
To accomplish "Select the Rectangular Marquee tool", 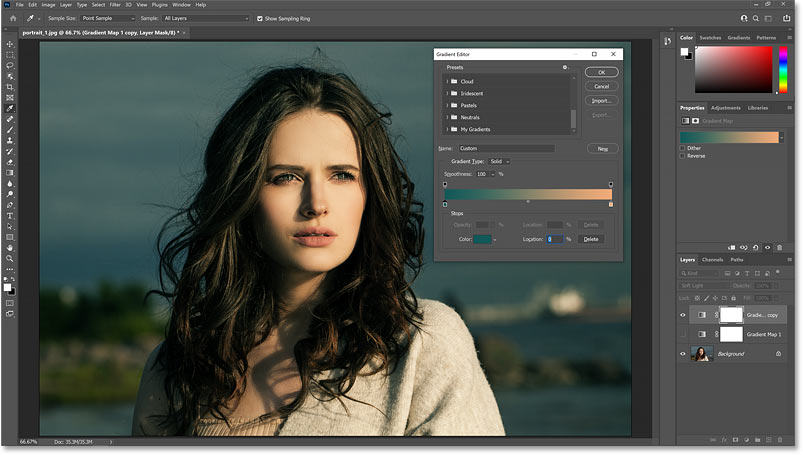I will pyautogui.click(x=10, y=55).
